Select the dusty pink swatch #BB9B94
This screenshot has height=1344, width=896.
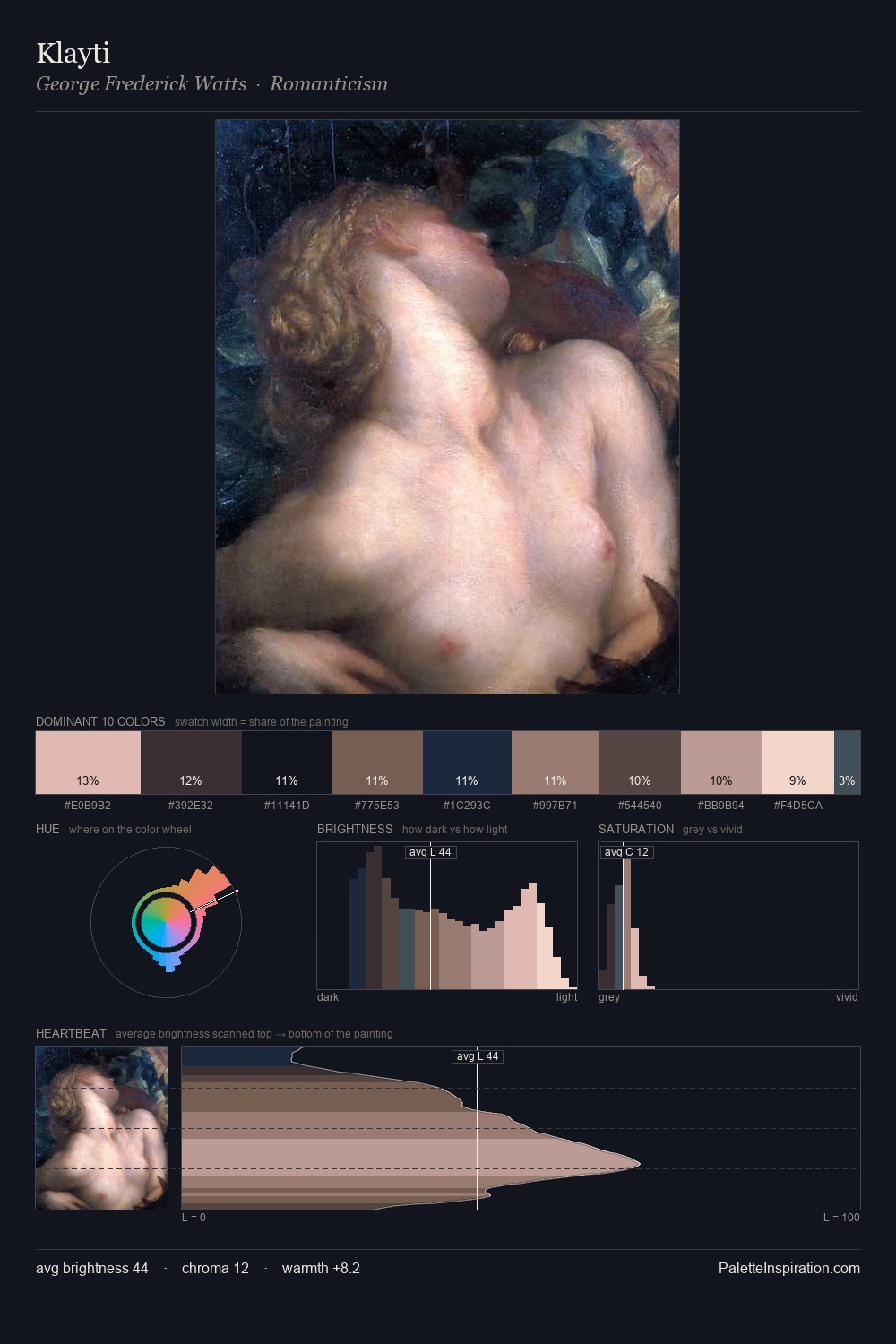point(721,762)
